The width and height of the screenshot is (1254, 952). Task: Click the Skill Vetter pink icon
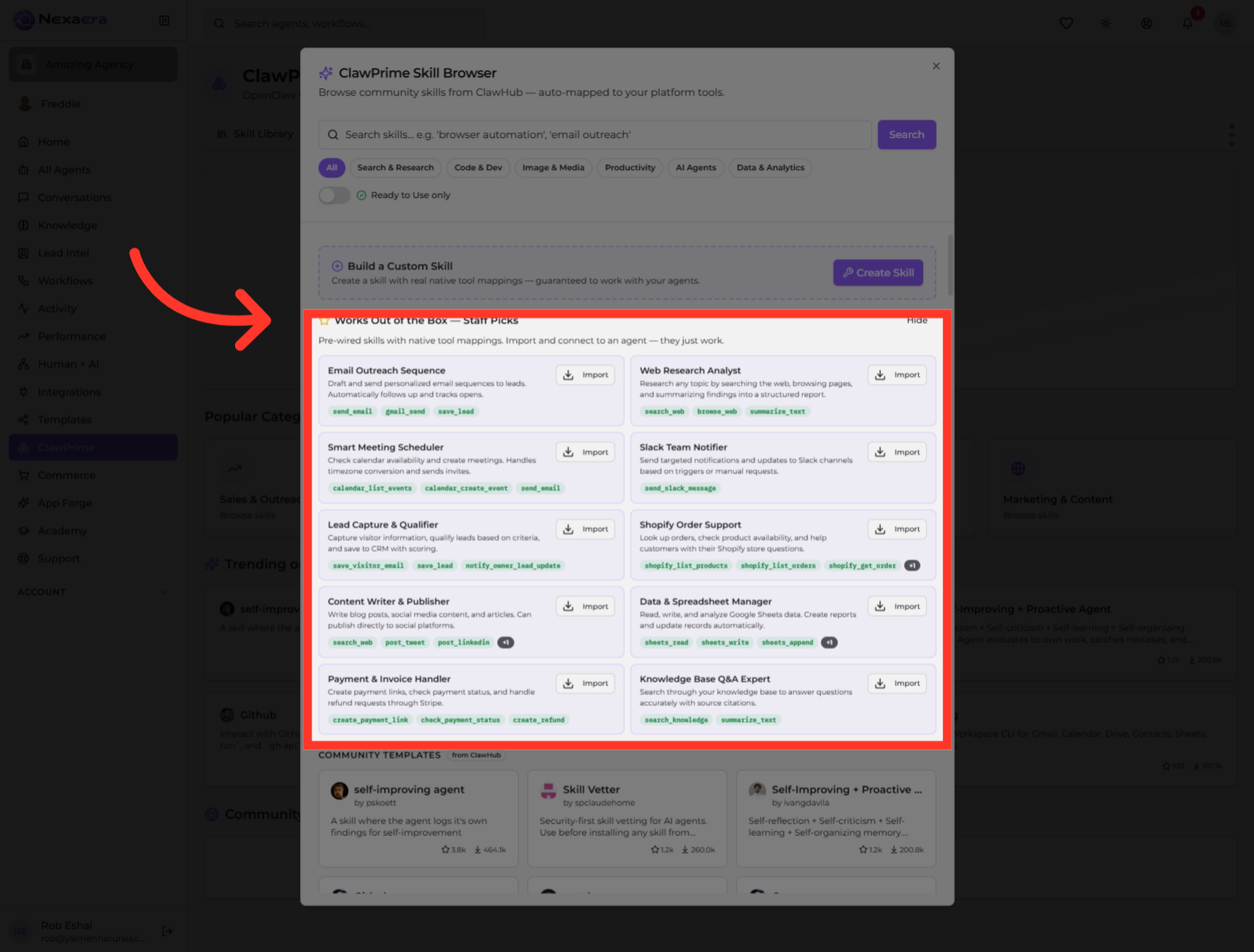click(548, 791)
